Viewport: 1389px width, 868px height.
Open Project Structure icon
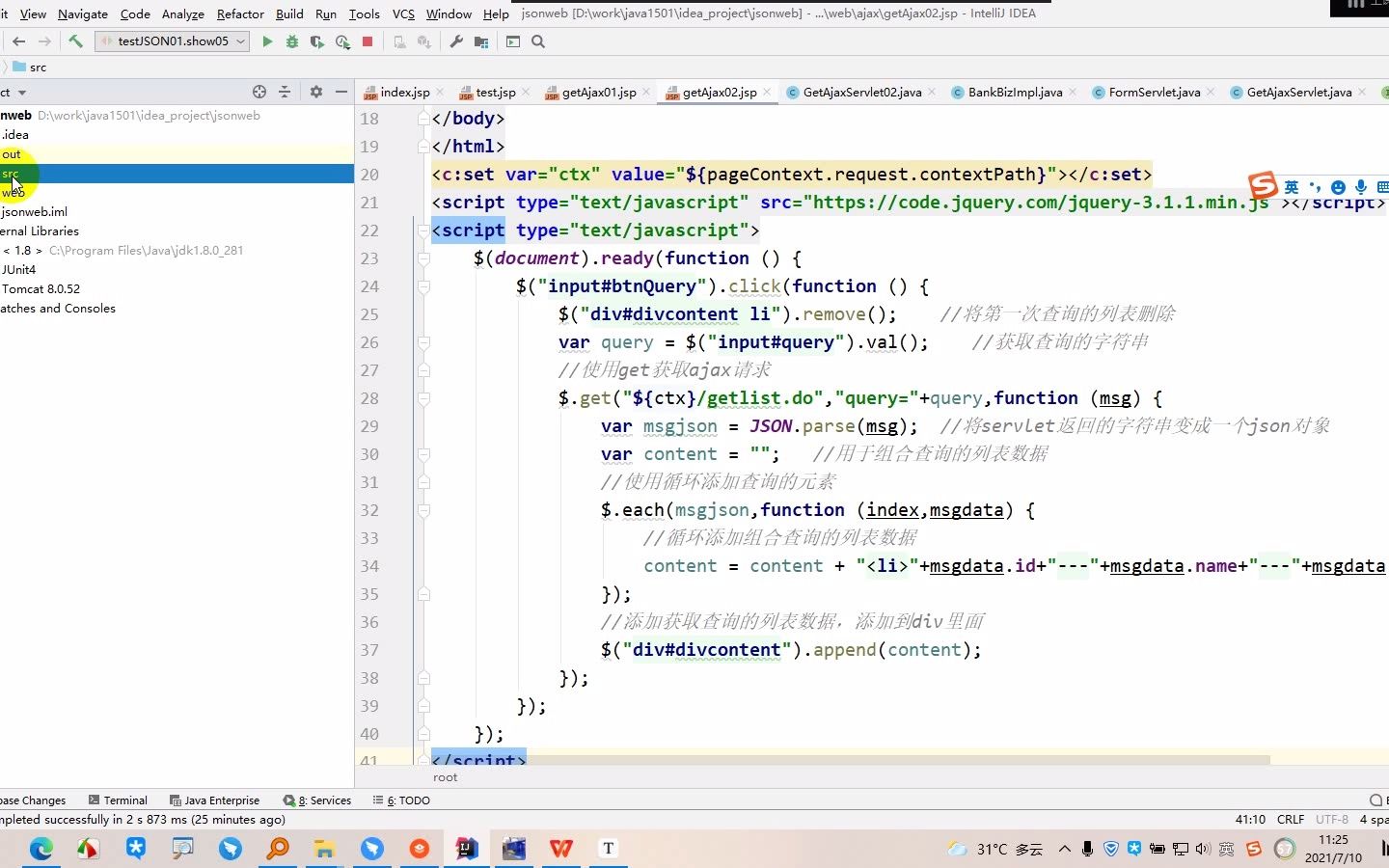tap(481, 41)
